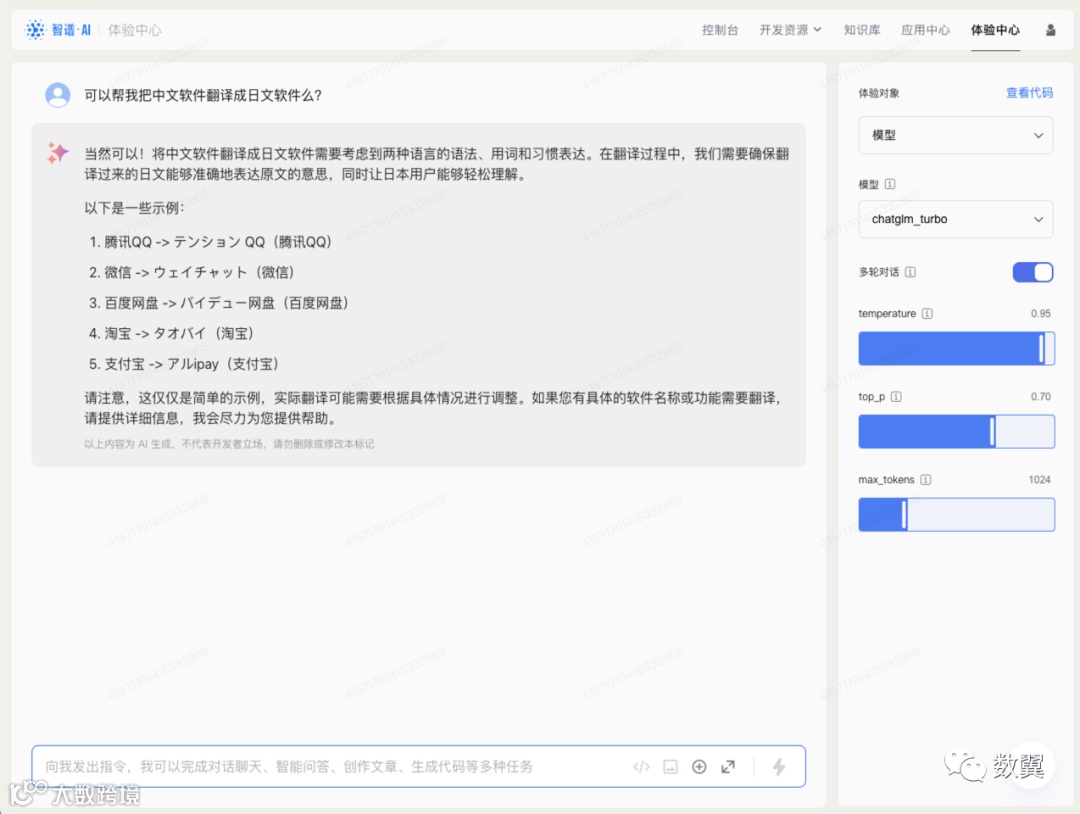Click the top_p value 0.70
Screen dimensions: 1080x814
[1041, 397]
